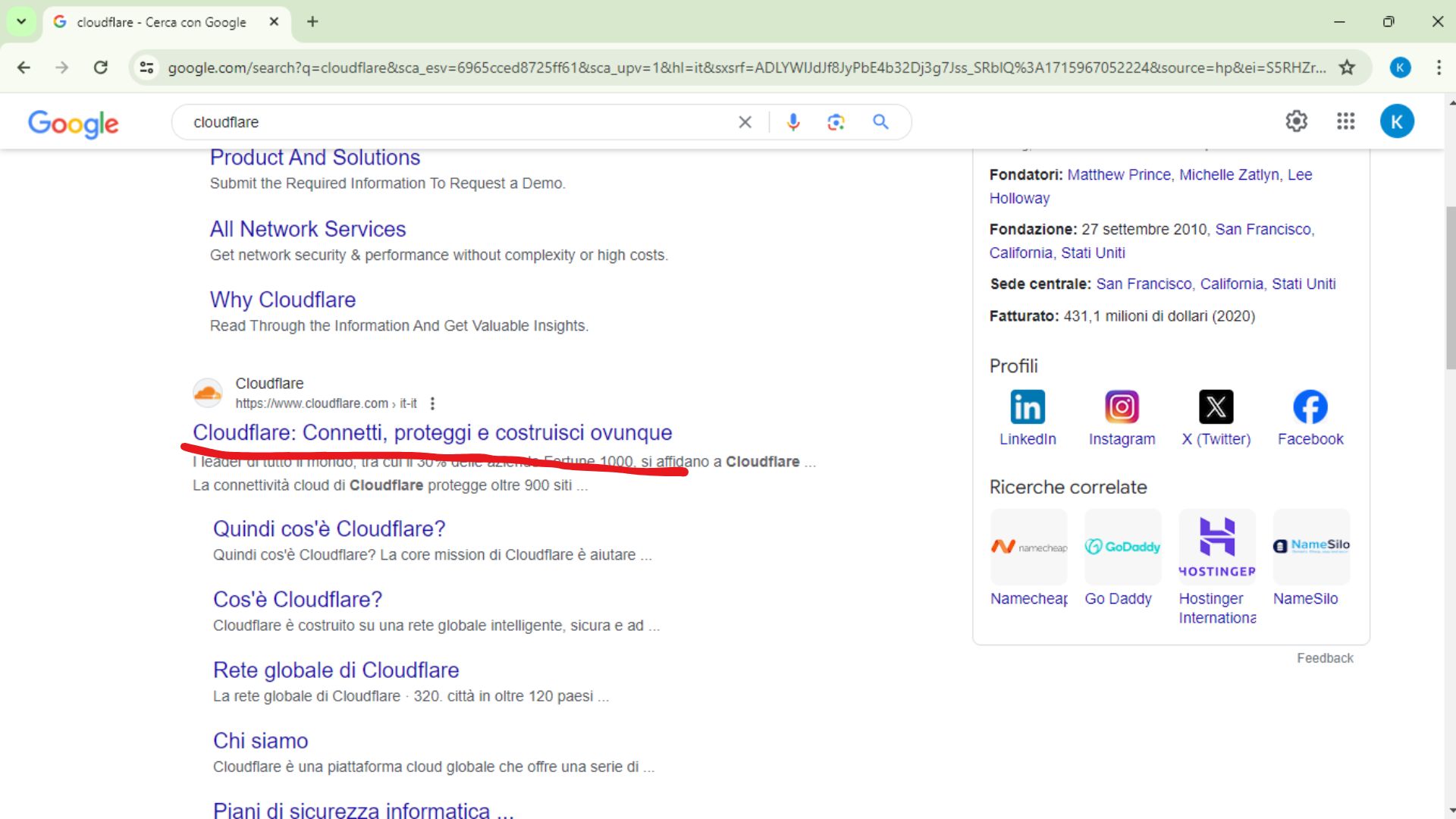The image size is (1456, 819).
Task: Open the tab search dropdown arrow
Action: (21, 22)
